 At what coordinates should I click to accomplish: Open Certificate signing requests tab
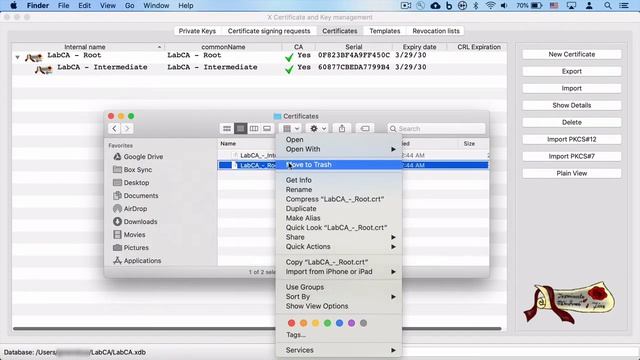coord(269,31)
